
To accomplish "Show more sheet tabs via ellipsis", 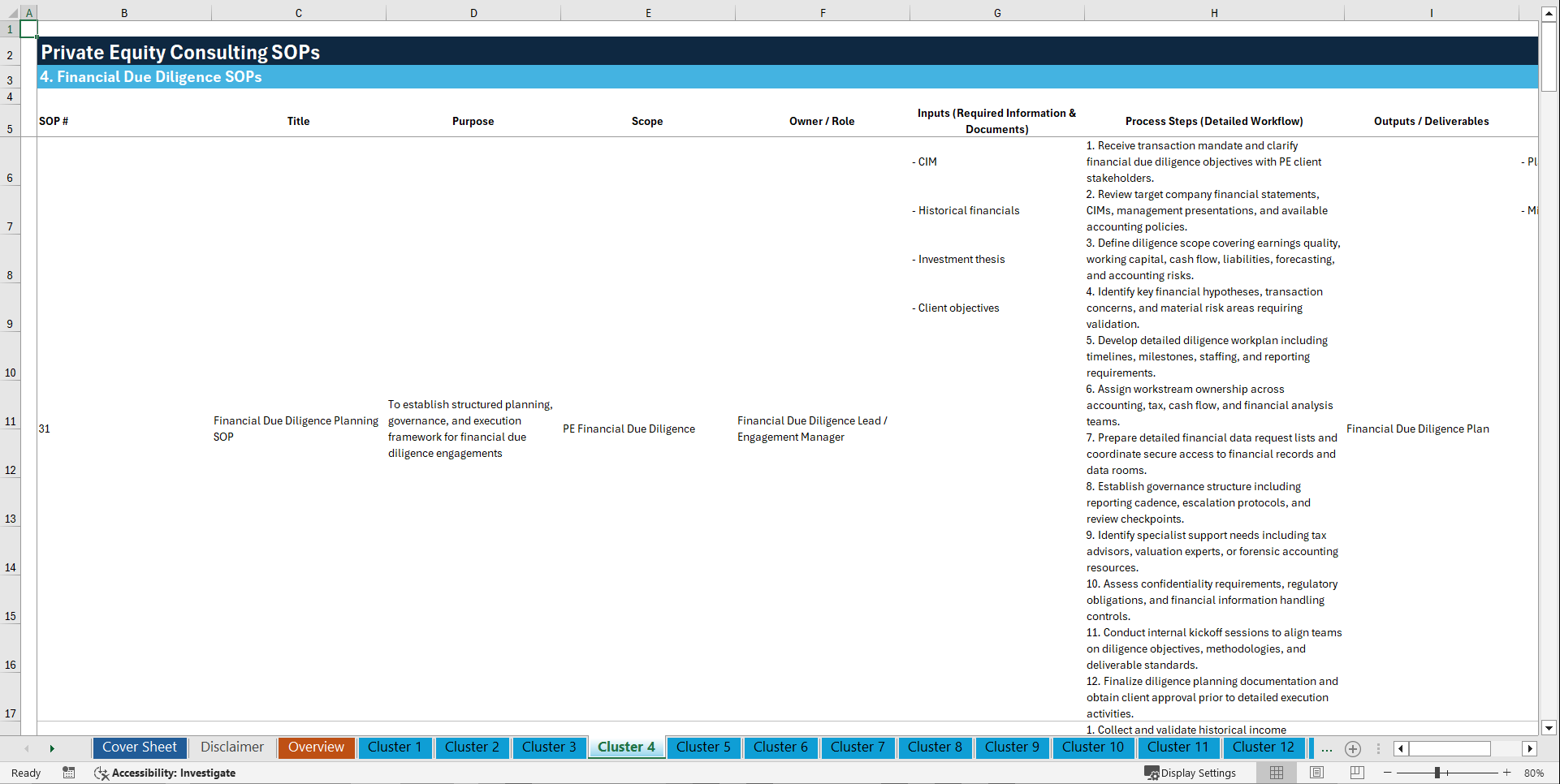I will click(1327, 748).
